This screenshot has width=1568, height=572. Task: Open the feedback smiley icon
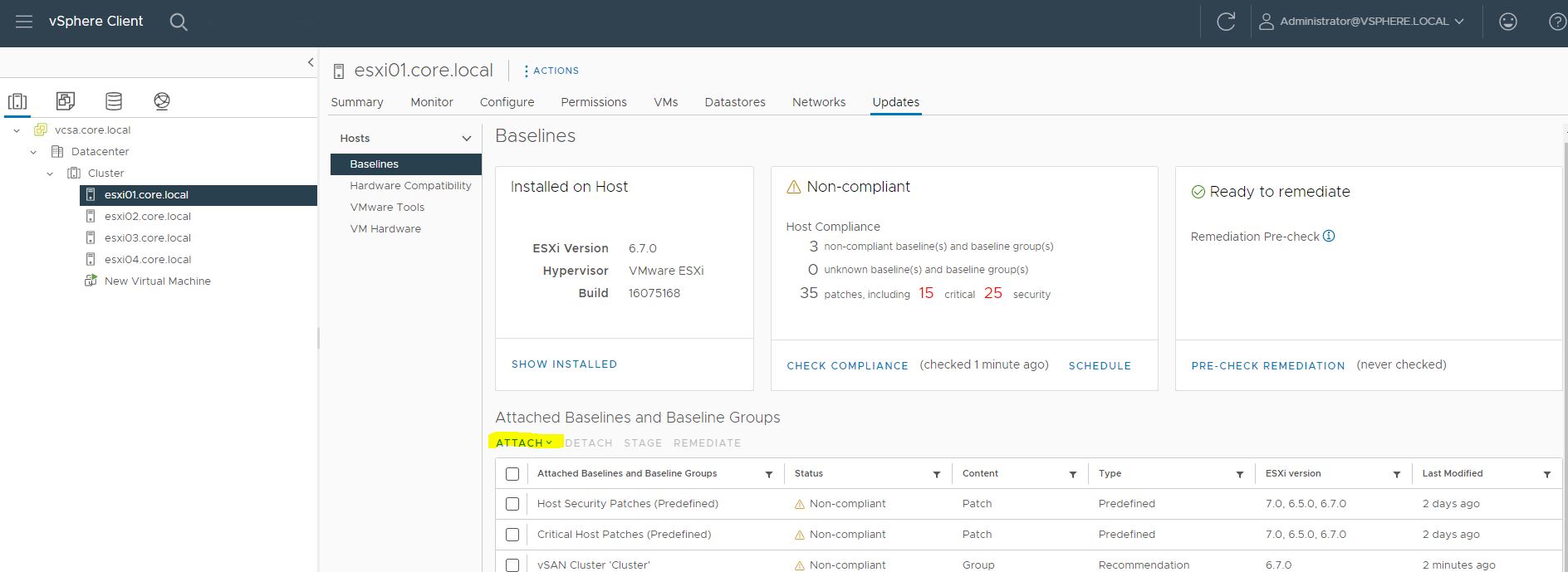pyautogui.click(x=1508, y=22)
